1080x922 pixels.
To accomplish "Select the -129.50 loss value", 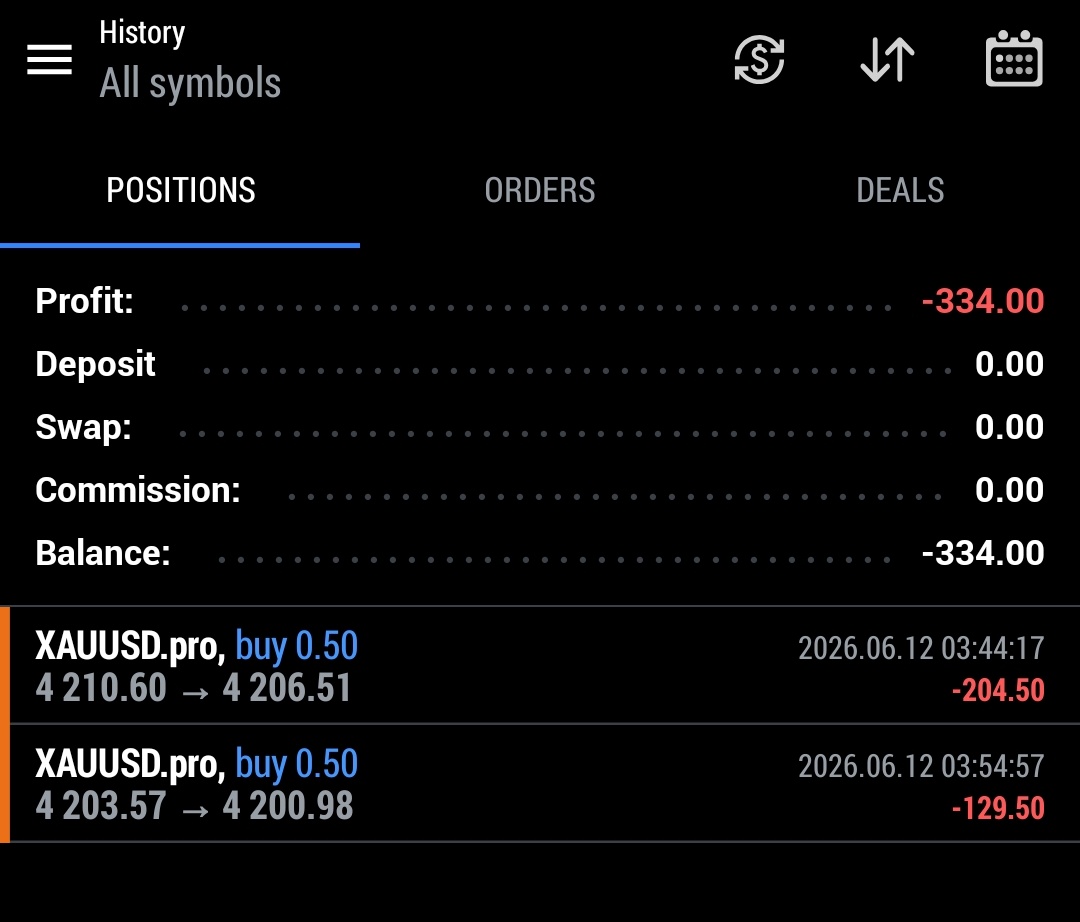I will click(x=998, y=808).
